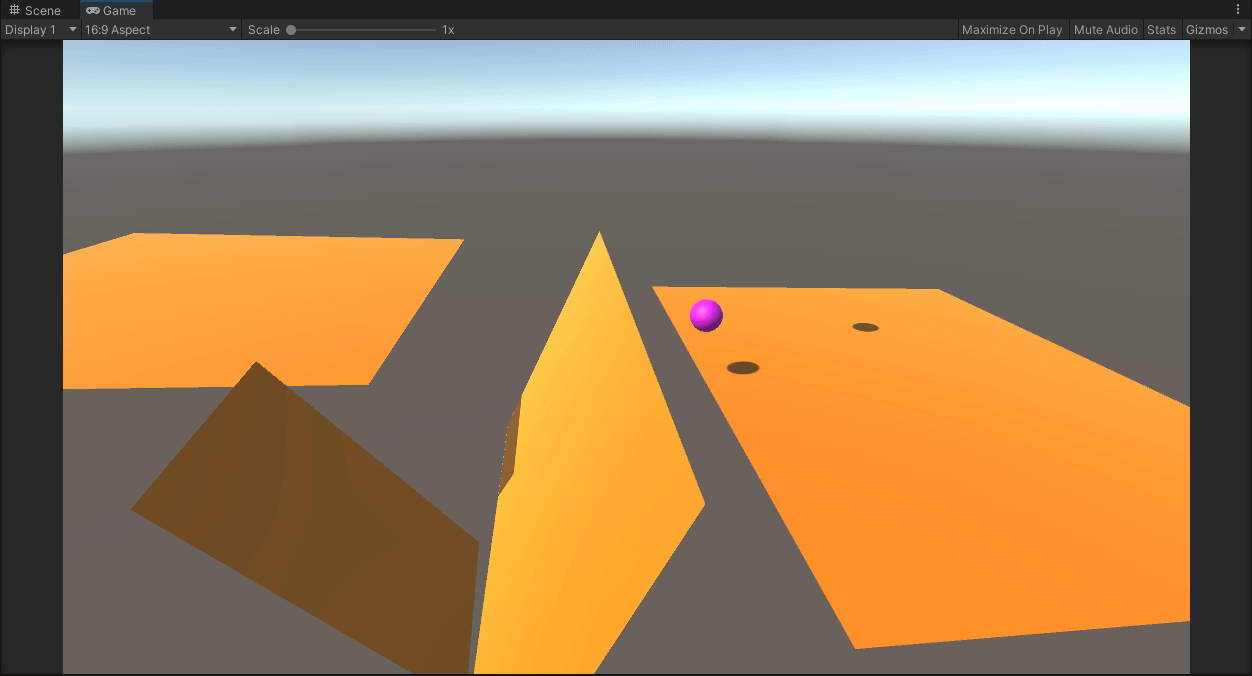
Task: Click the 16:9 Aspect dropdown arrow
Action: click(232, 29)
